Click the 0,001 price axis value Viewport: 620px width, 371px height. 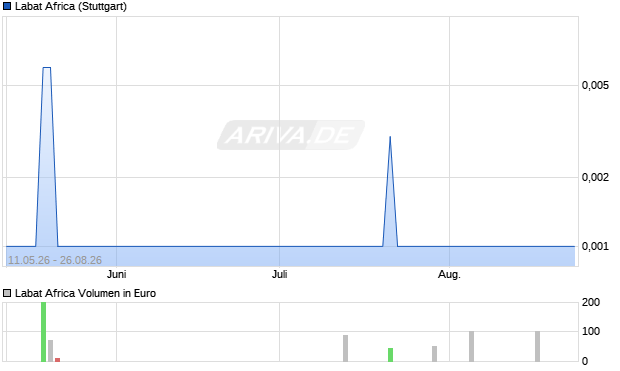[x=595, y=246]
